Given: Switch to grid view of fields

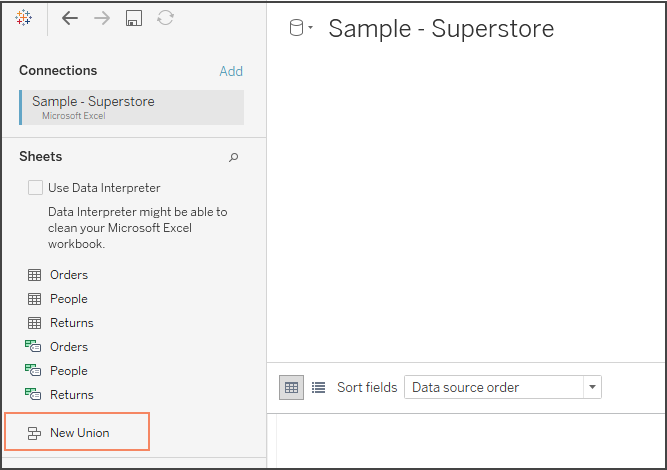Looking at the screenshot, I should click(291, 387).
